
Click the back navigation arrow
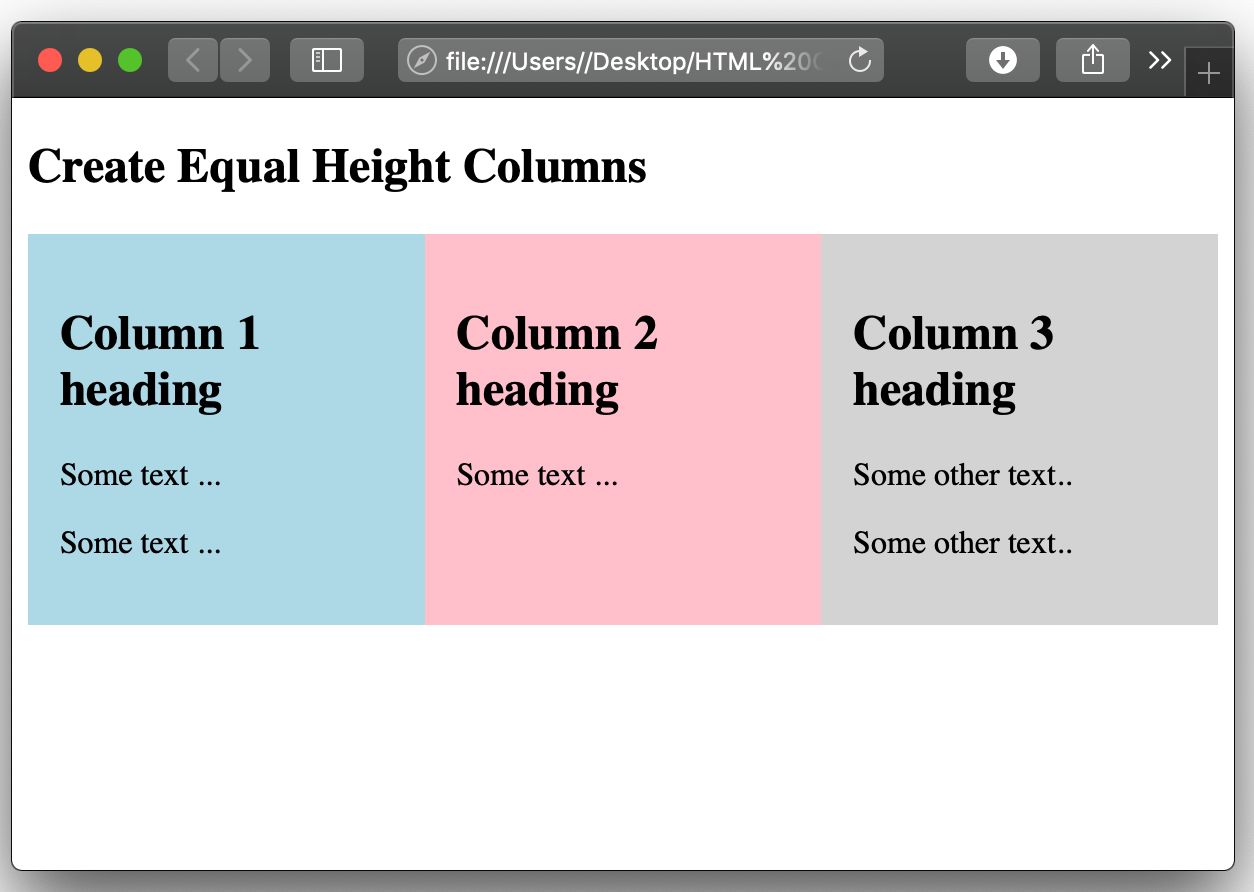click(192, 59)
